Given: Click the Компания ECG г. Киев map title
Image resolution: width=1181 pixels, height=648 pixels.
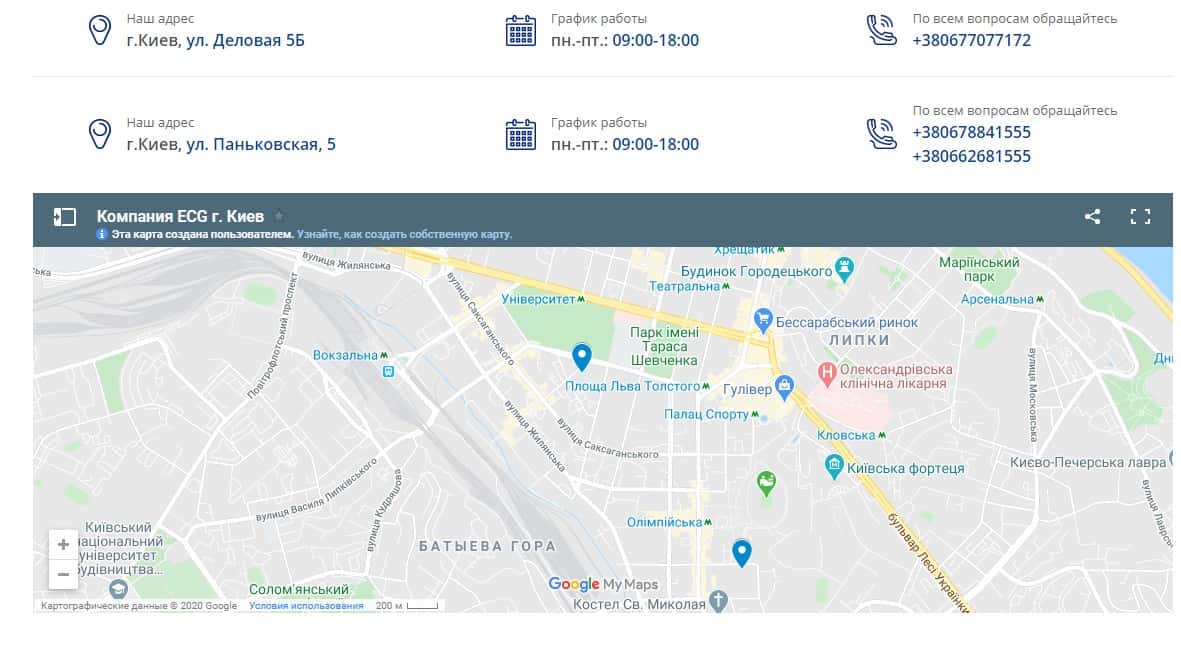Looking at the screenshot, I should (180, 216).
